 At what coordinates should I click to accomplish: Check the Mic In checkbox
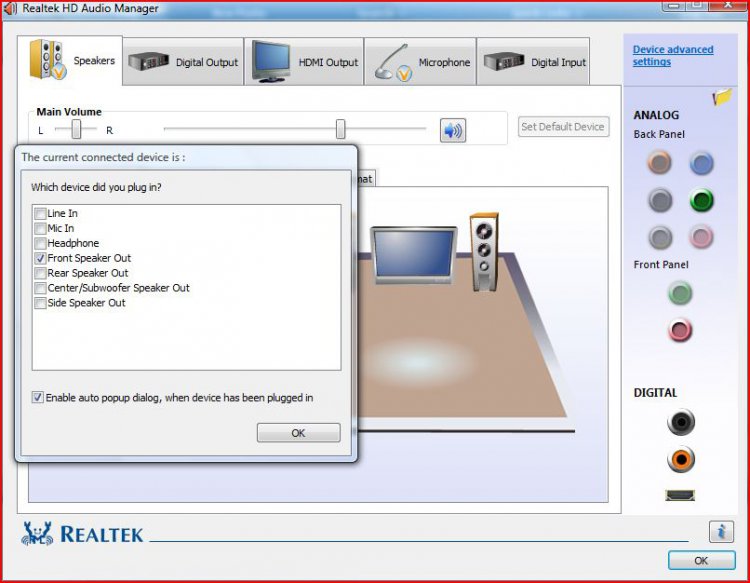[x=40, y=228]
